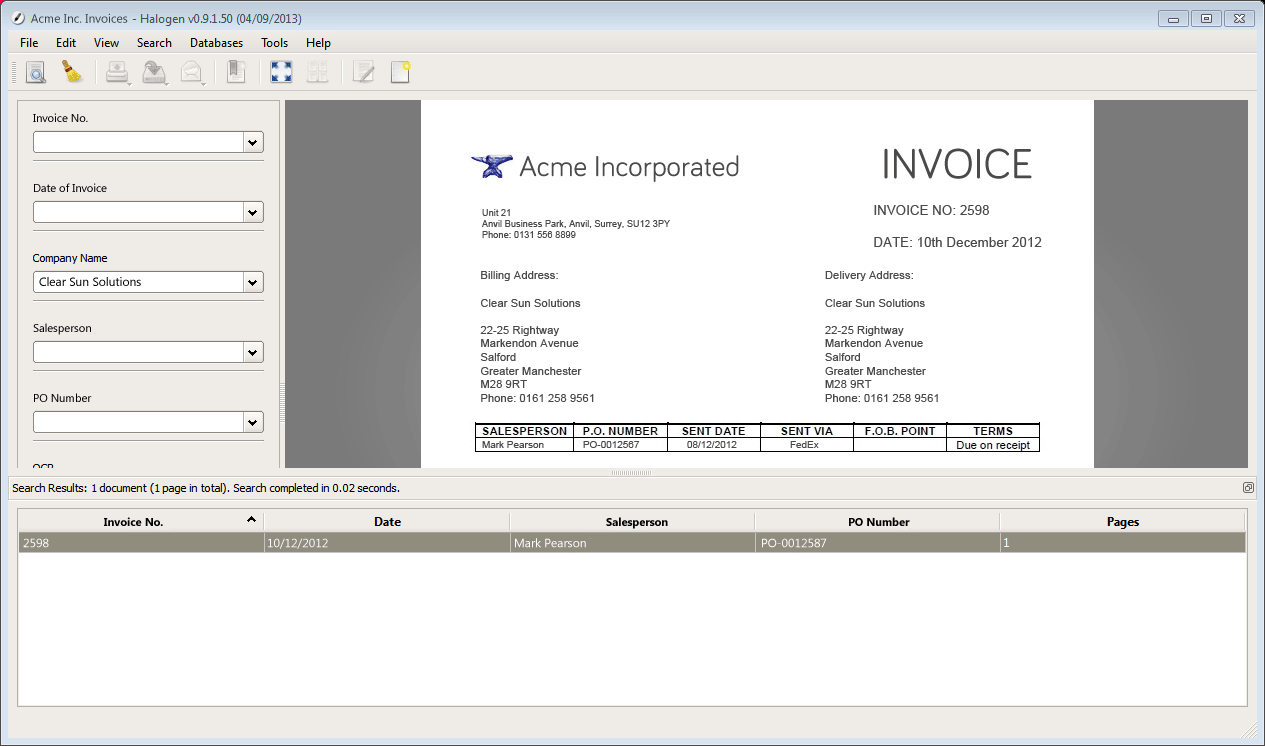Screen dimensions: 1265x746
Task: Toggle the fit-to-window view icon
Action: [281, 72]
